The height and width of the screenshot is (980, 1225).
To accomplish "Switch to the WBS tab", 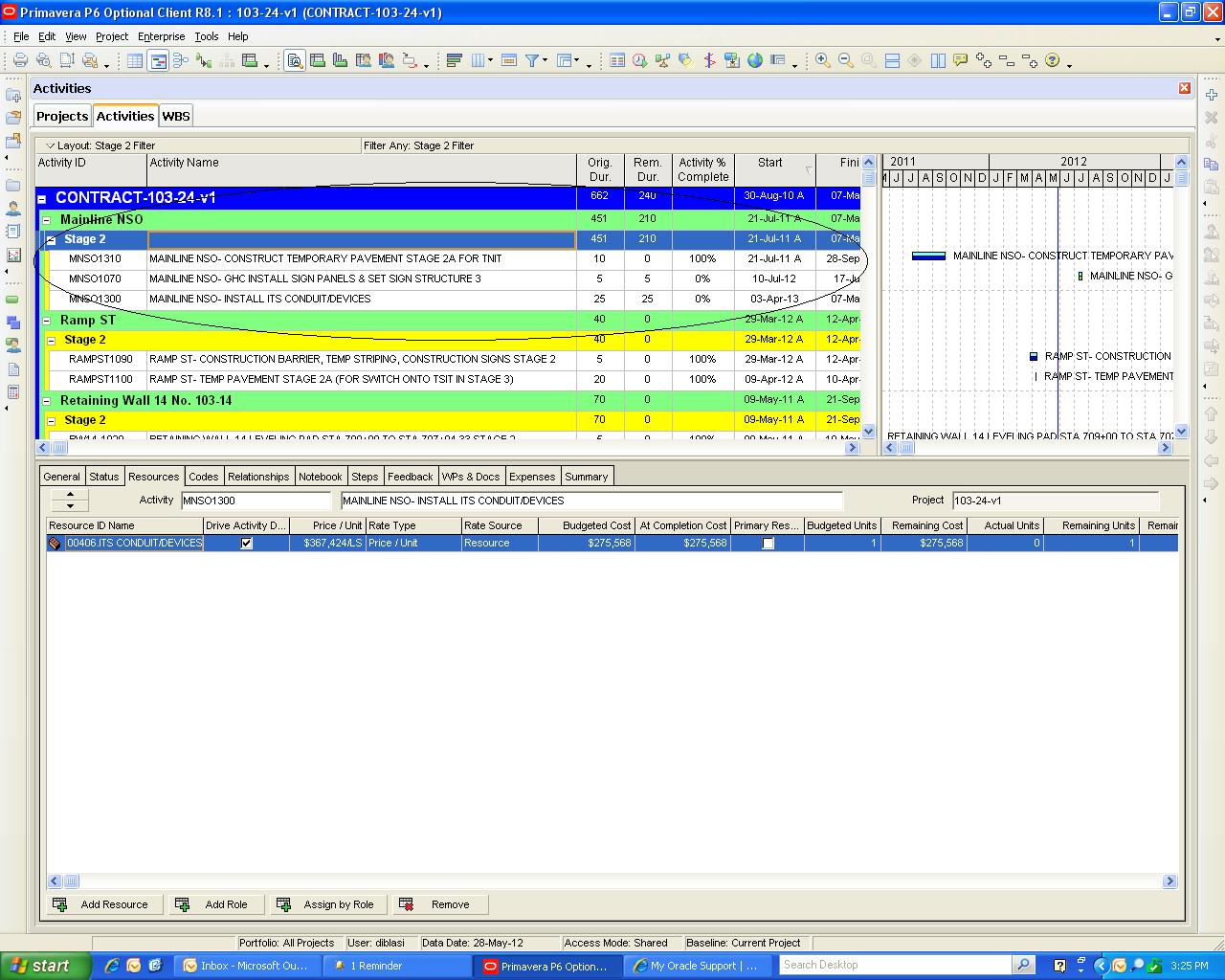I will pyautogui.click(x=176, y=116).
